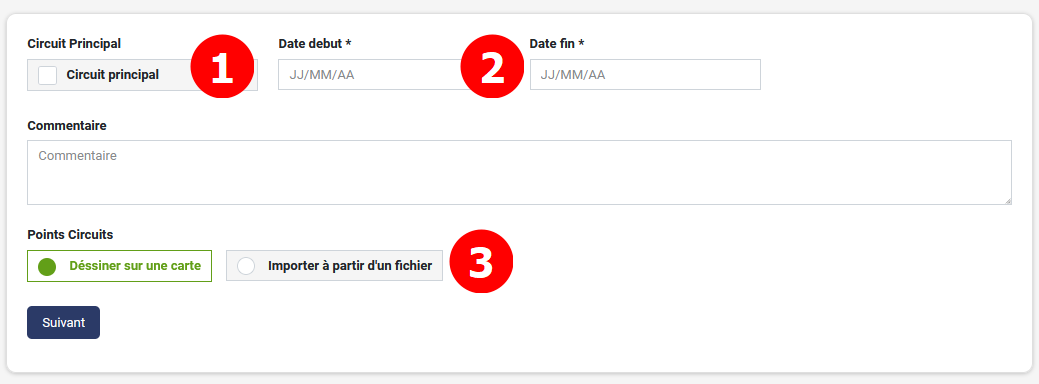Select the empty Importer radio circle
The image size is (1039, 384).
pyautogui.click(x=246, y=266)
